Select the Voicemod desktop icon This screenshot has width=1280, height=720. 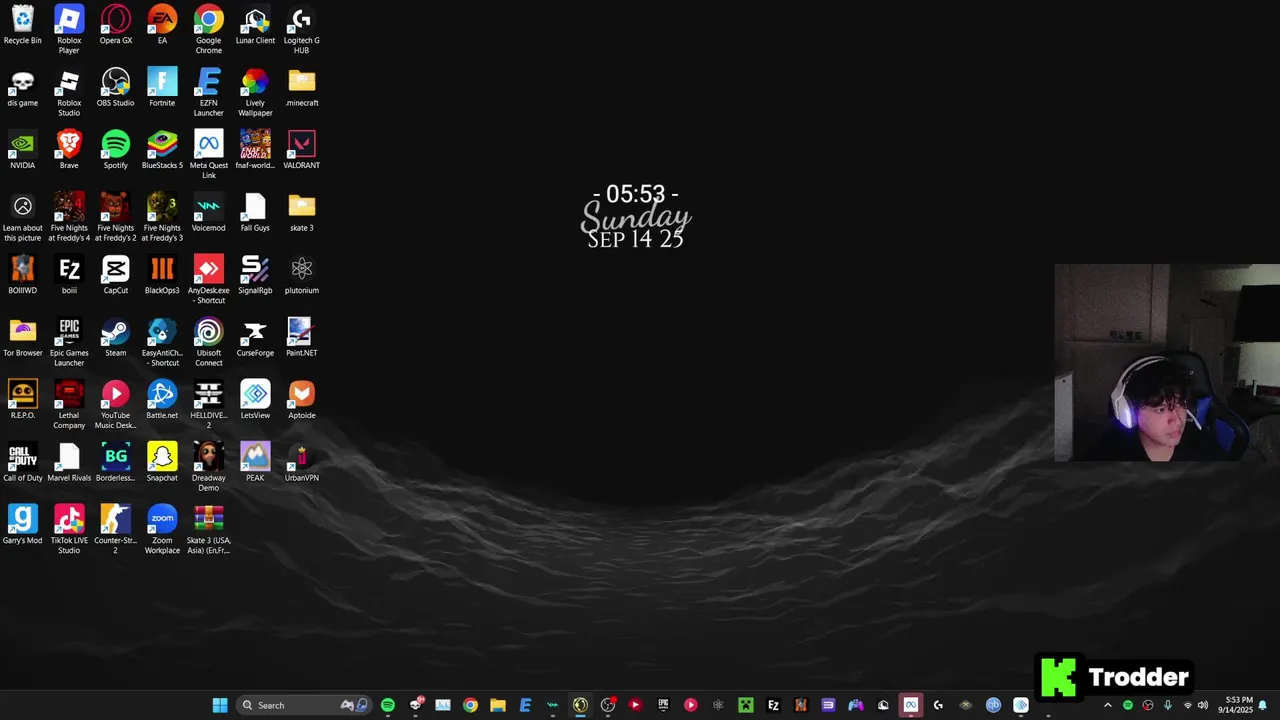click(x=208, y=213)
